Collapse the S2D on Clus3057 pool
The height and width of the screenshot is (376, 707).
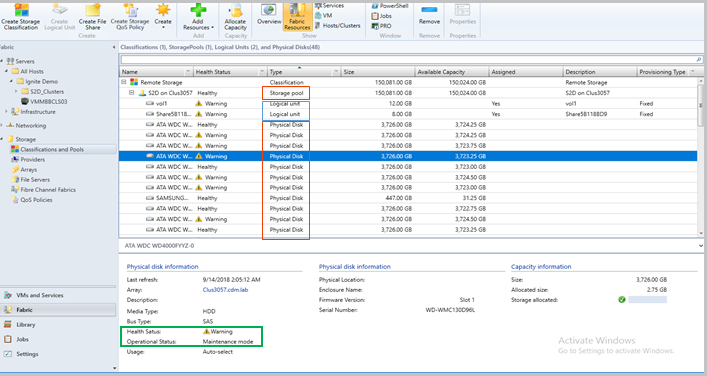click(x=132, y=93)
